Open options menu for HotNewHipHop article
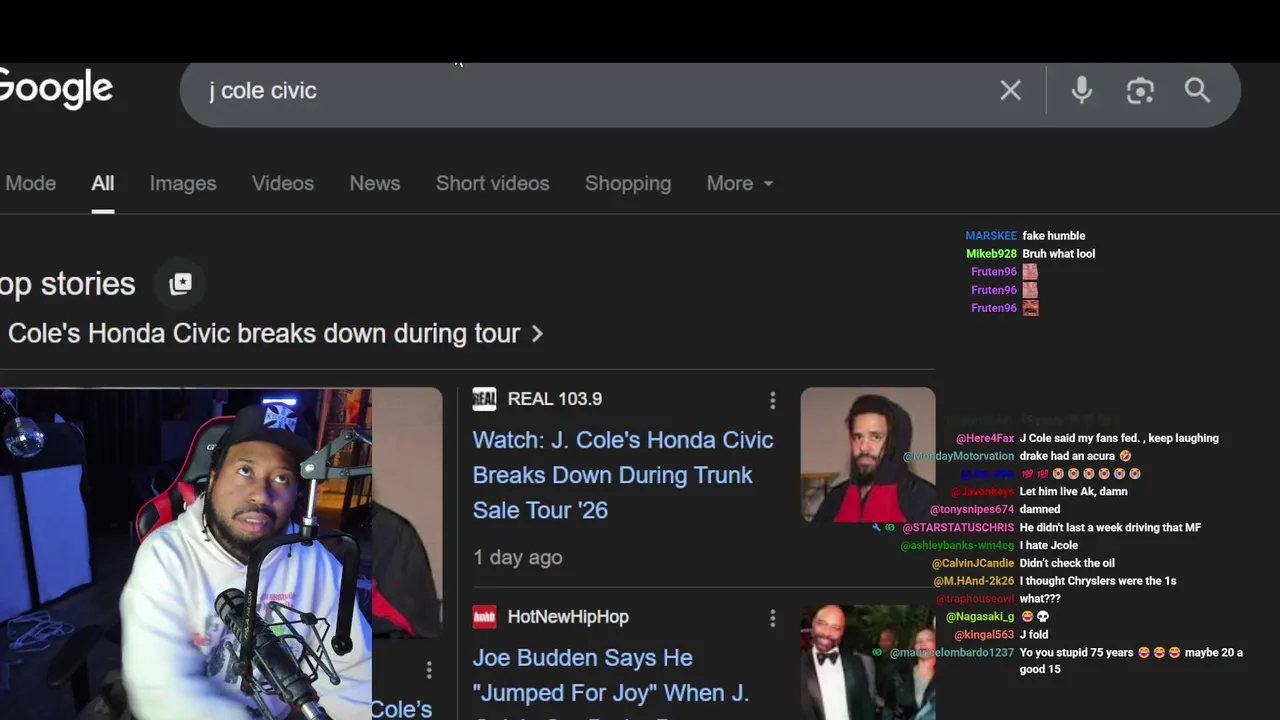This screenshot has width=1280, height=720. tap(772, 619)
